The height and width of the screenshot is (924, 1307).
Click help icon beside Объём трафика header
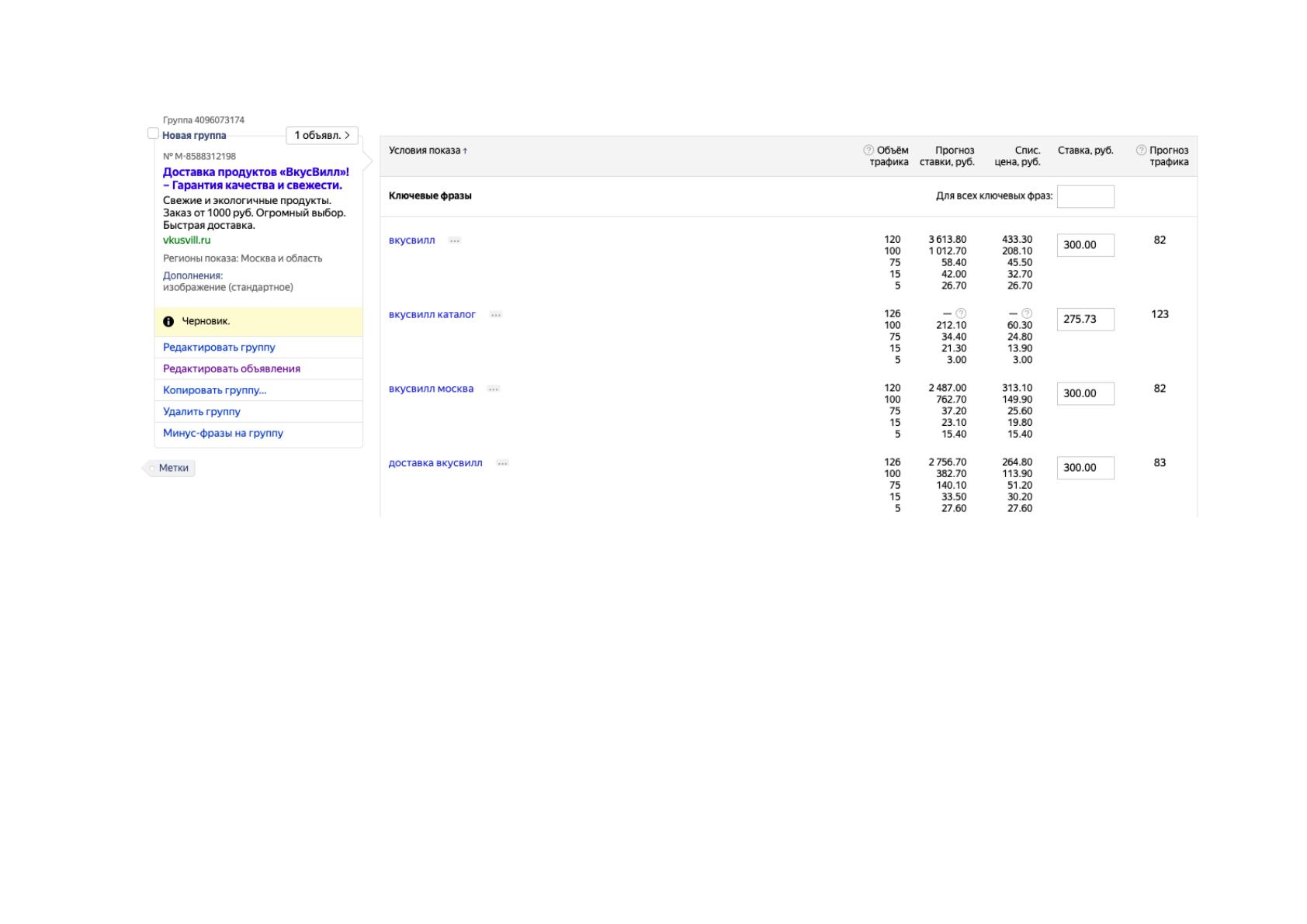tap(868, 151)
